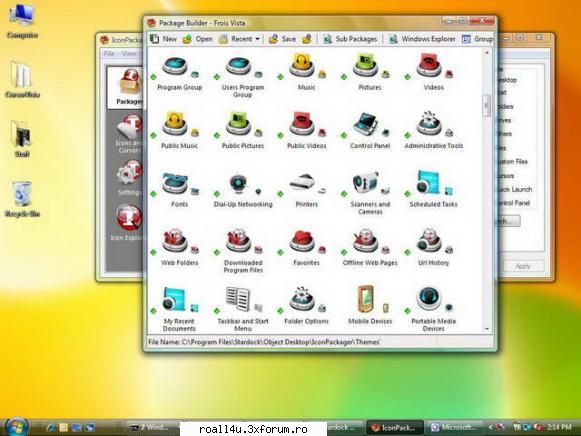The width and height of the screenshot is (581, 436).
Task: Click New in Package Builder toolbar
Action: tap(163, 39)
